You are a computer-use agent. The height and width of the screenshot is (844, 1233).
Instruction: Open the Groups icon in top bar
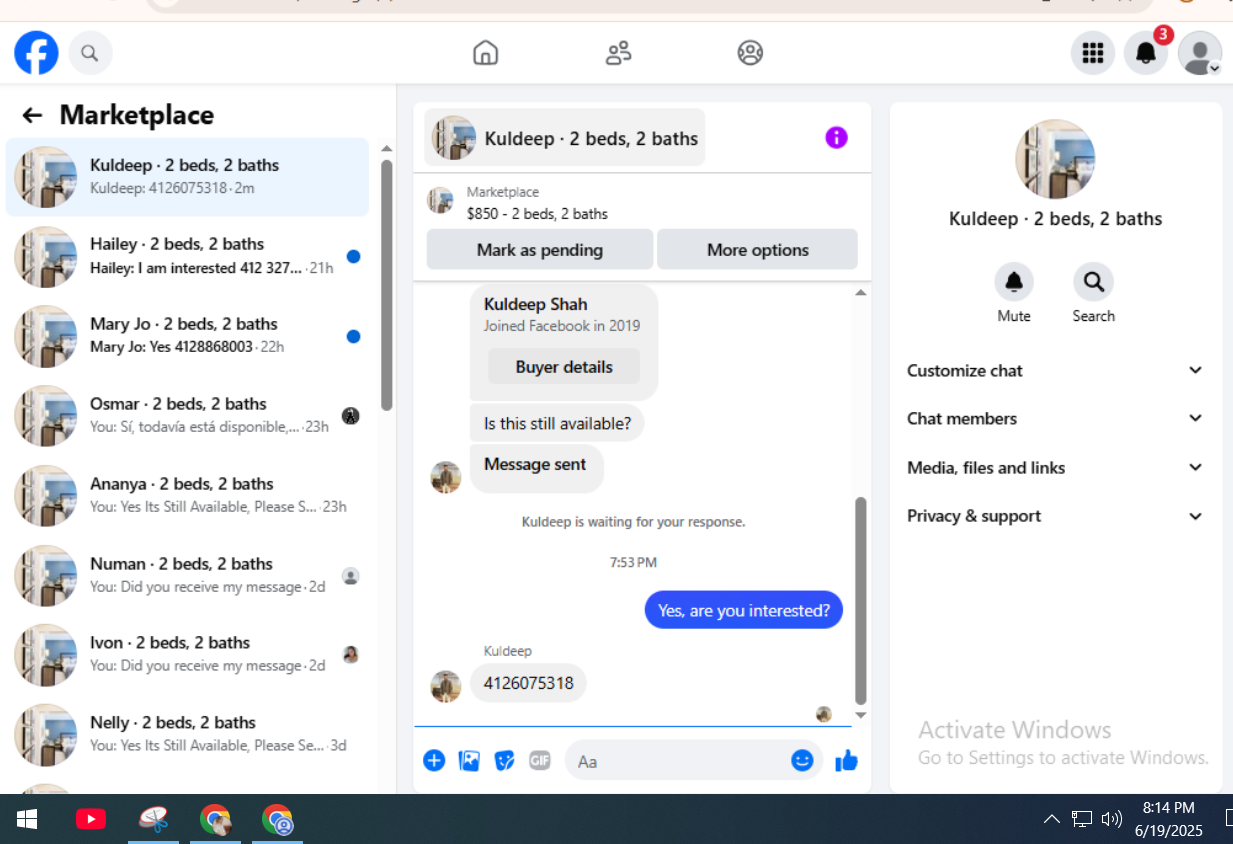[750, 53]
